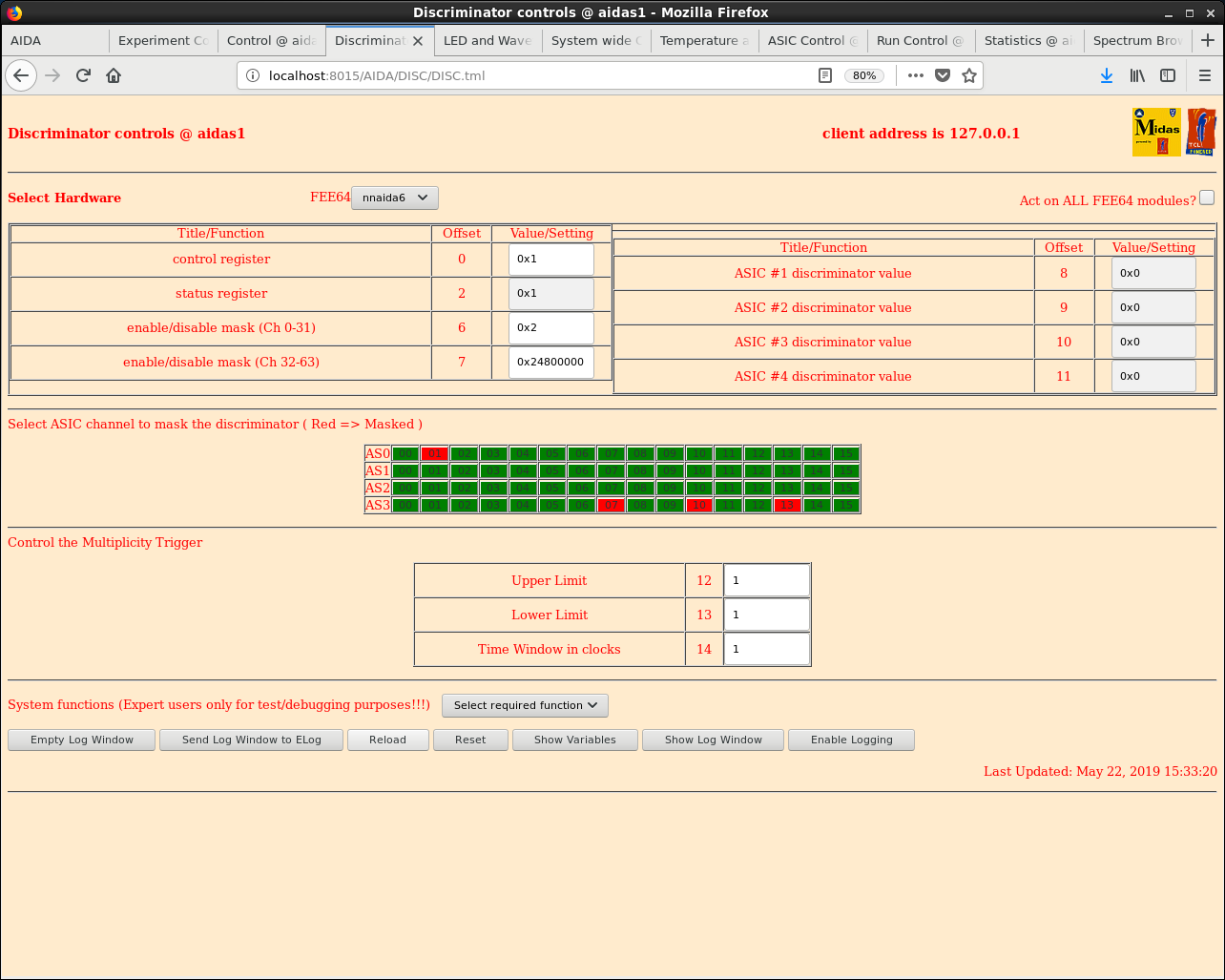The image size is (1225, 980).
Task: Open the Temperature browser tab
Action: [704, 40]
